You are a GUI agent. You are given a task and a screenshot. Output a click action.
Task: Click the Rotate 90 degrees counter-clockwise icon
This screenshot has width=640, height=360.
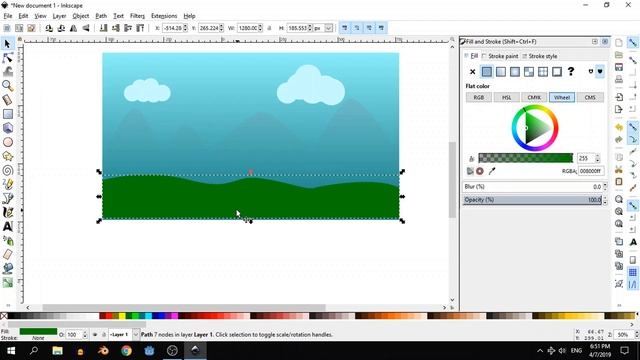tap(49, 28)
